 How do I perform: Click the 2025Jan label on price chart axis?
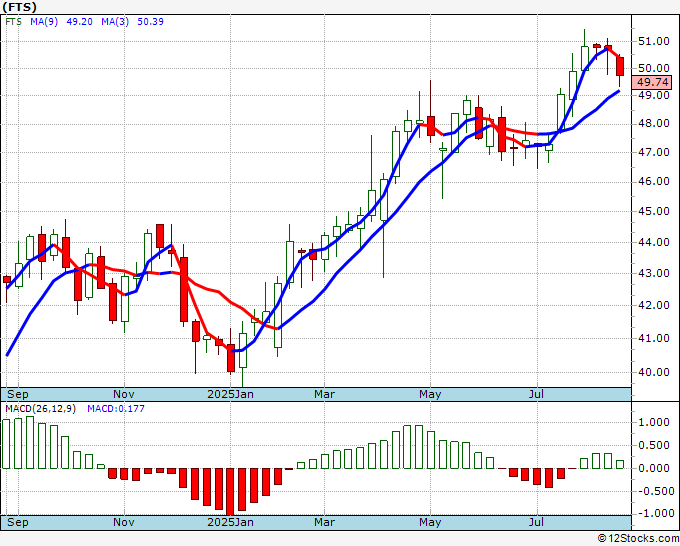pyautogui.click(x=230, y=394)
